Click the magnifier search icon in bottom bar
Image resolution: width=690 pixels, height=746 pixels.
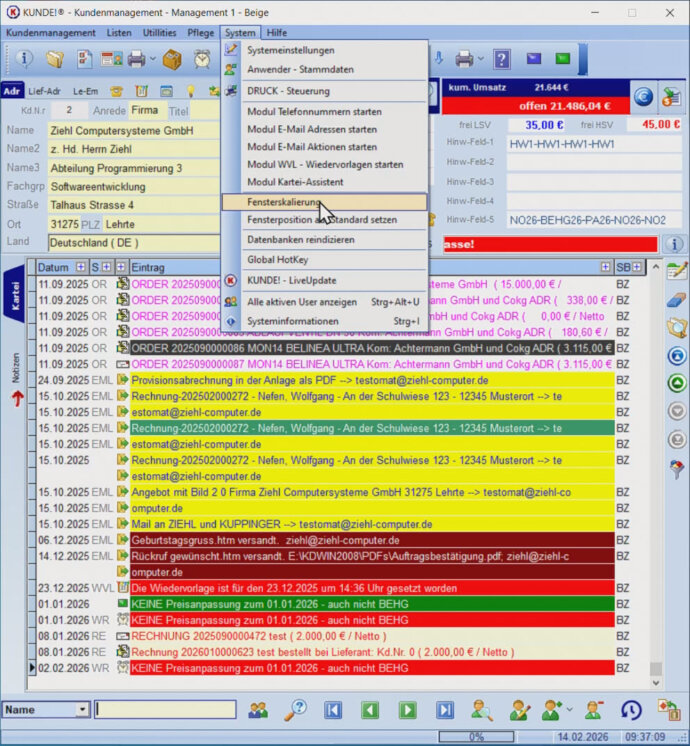(x=295, y=710)
